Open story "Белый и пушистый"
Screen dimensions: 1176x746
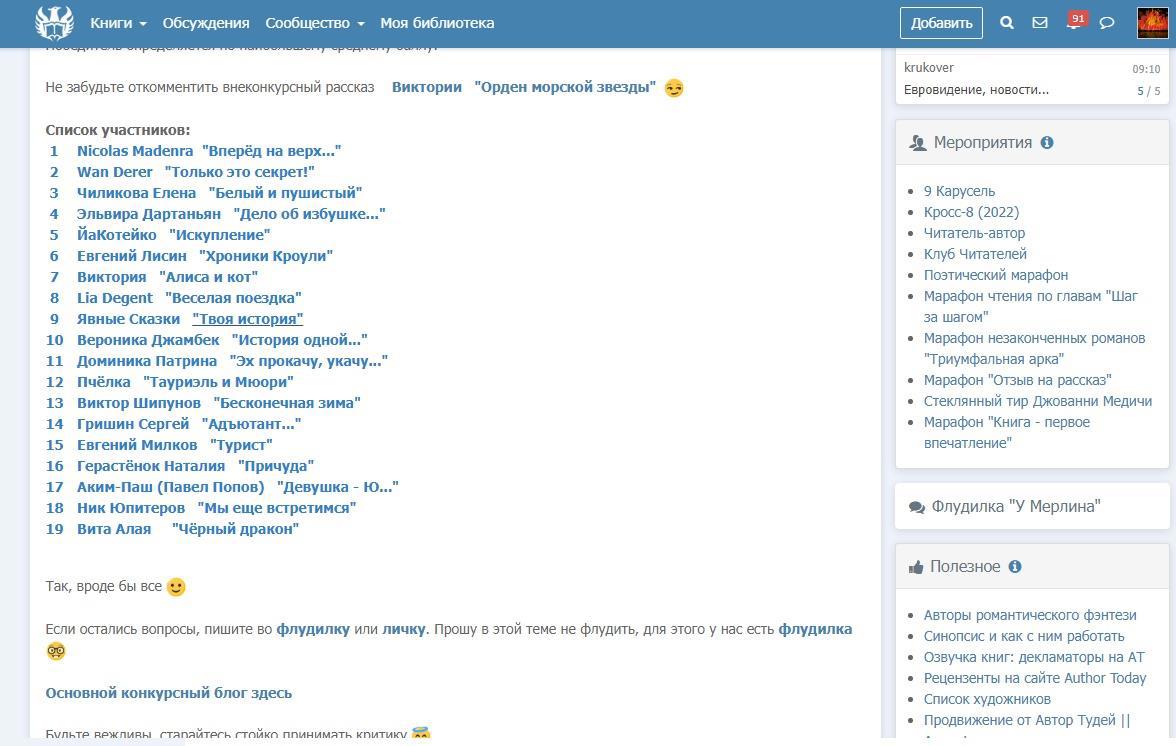point(285,193)
